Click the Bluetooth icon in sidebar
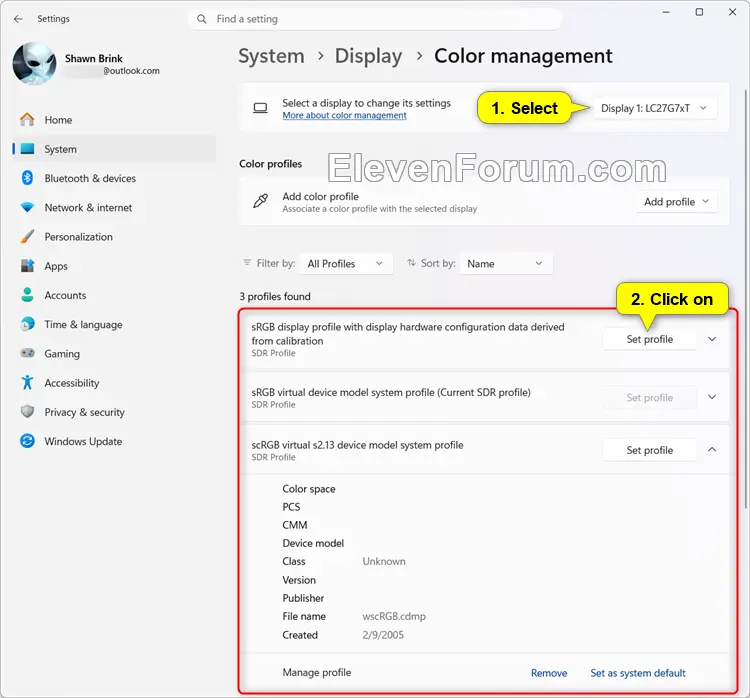 27,178
